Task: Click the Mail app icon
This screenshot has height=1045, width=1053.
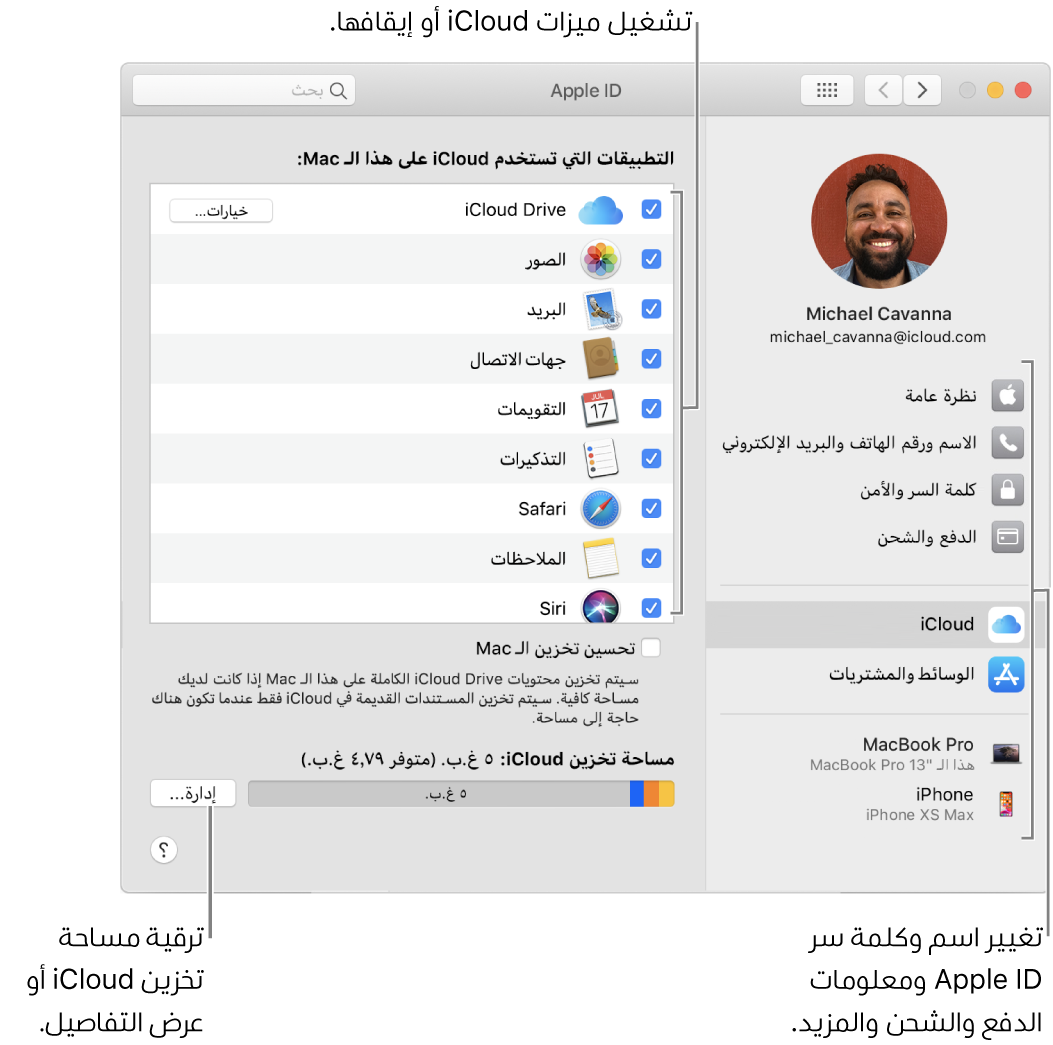Action: point(599,309)
